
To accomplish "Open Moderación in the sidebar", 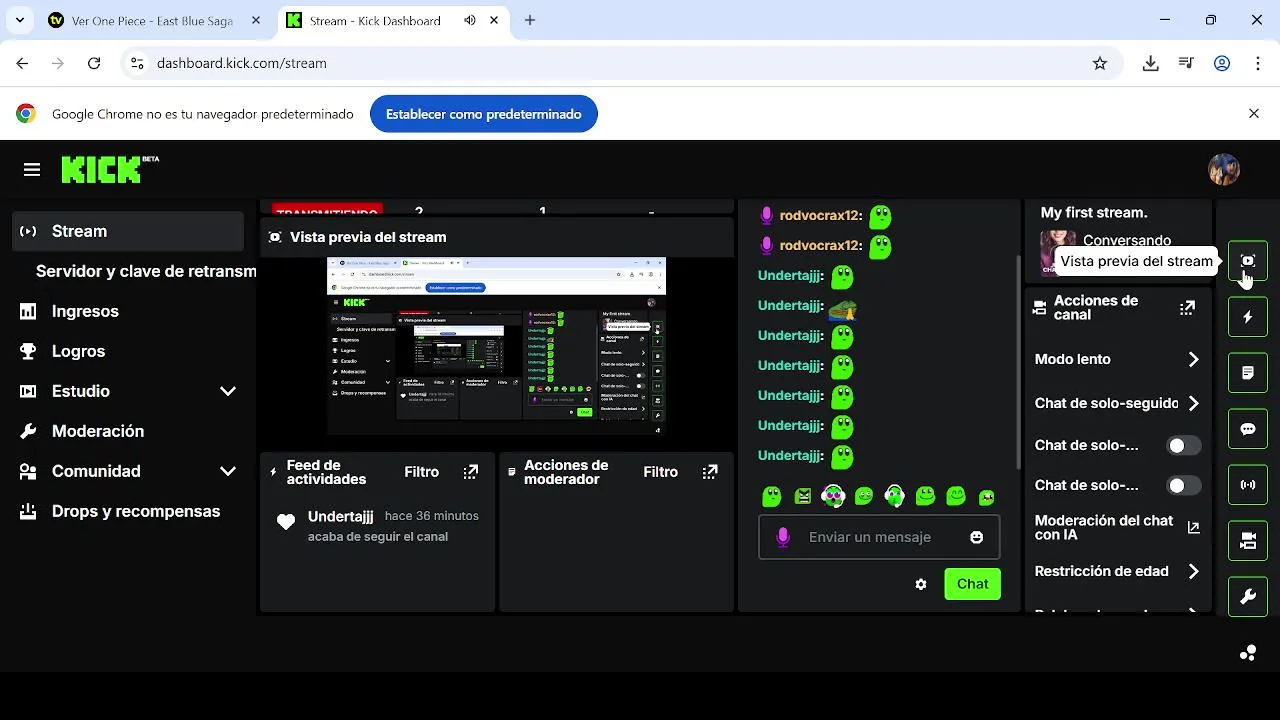I will (128, 431).
